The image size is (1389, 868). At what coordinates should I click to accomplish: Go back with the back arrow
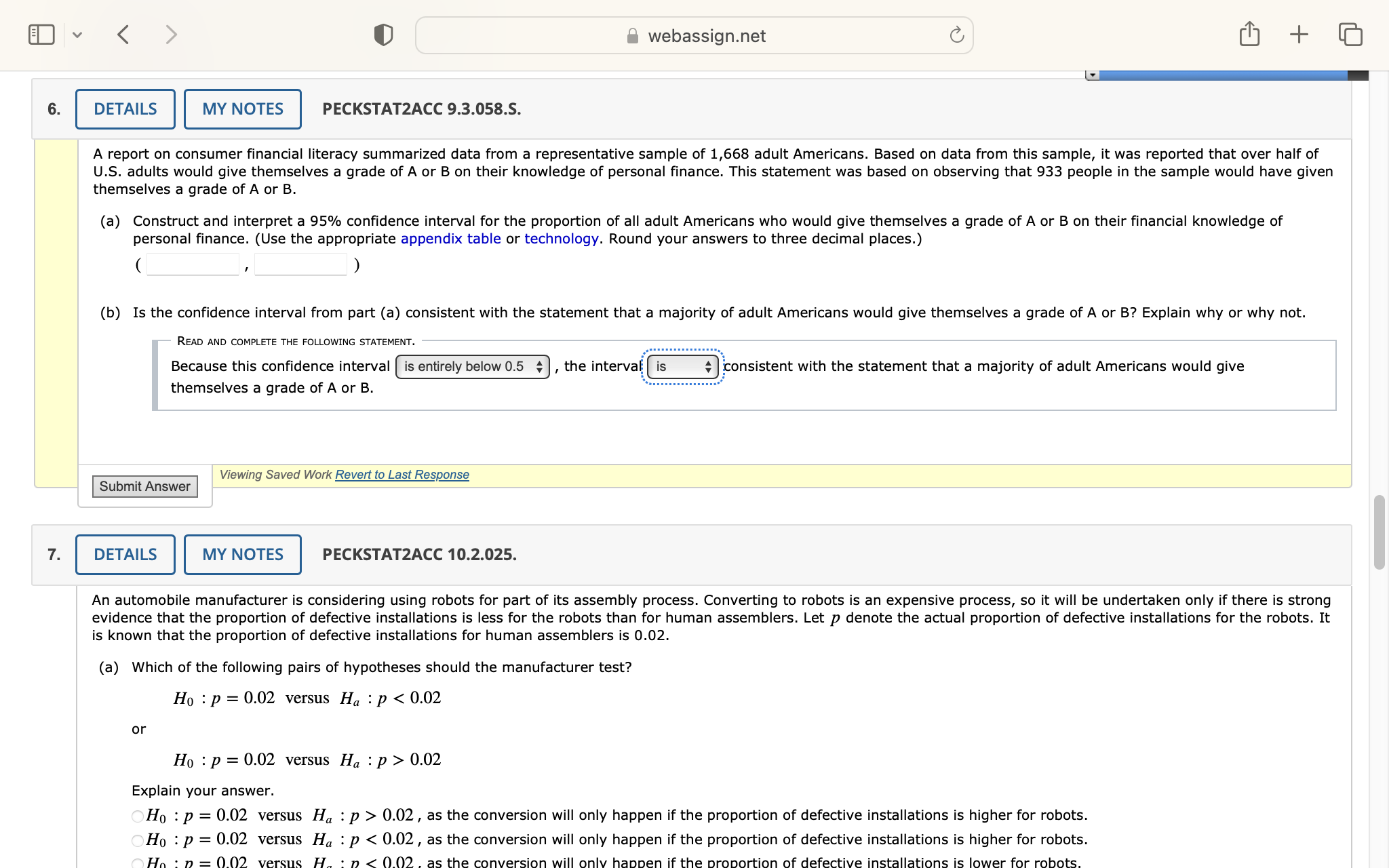[x=123, y=35]
